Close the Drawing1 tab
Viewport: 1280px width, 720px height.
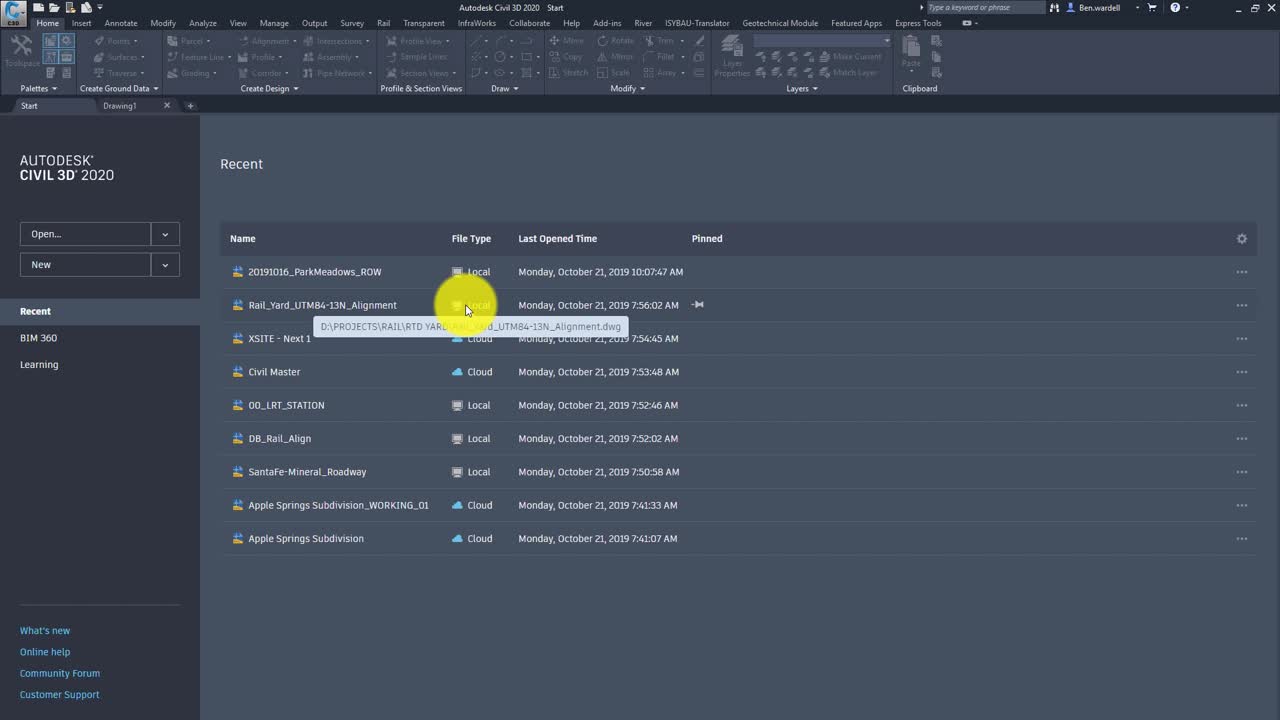point(167,105)
